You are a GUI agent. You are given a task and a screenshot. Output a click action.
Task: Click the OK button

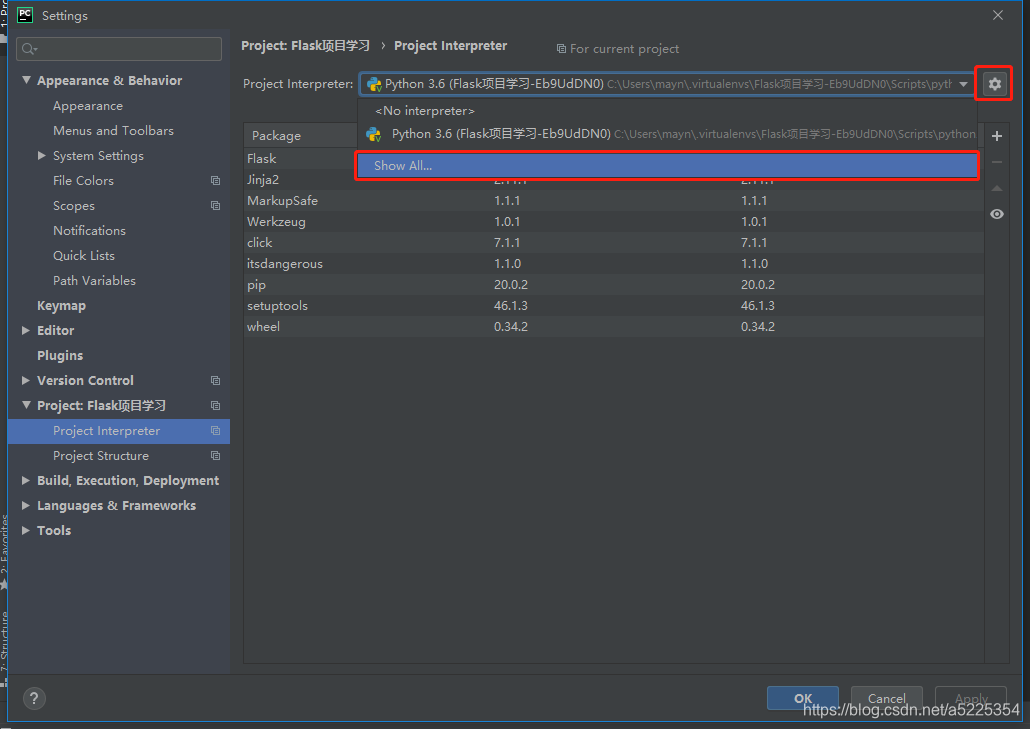point(803,698)
